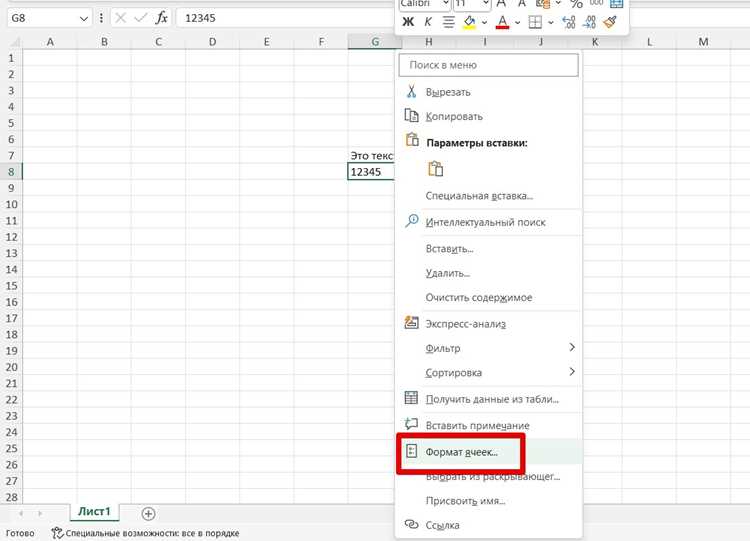750x541 pixels.
Task: Choose Вставить… from context menu
Action: coord(488,249)
